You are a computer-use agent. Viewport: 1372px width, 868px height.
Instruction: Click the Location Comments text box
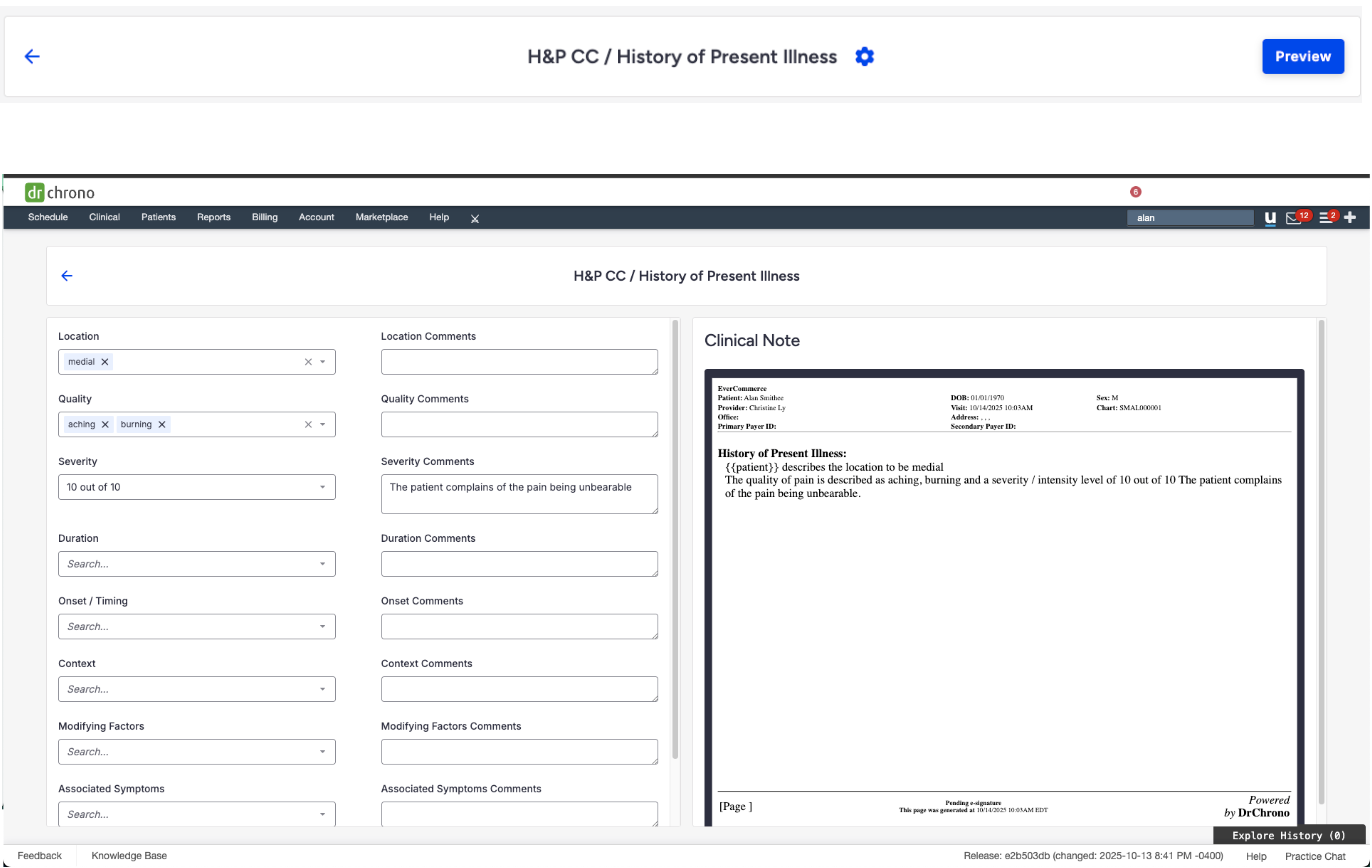tap(519, 362)
